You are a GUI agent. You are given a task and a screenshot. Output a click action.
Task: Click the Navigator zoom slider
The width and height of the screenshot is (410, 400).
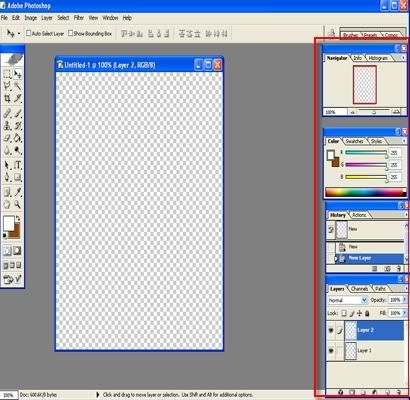coord(374,112)
